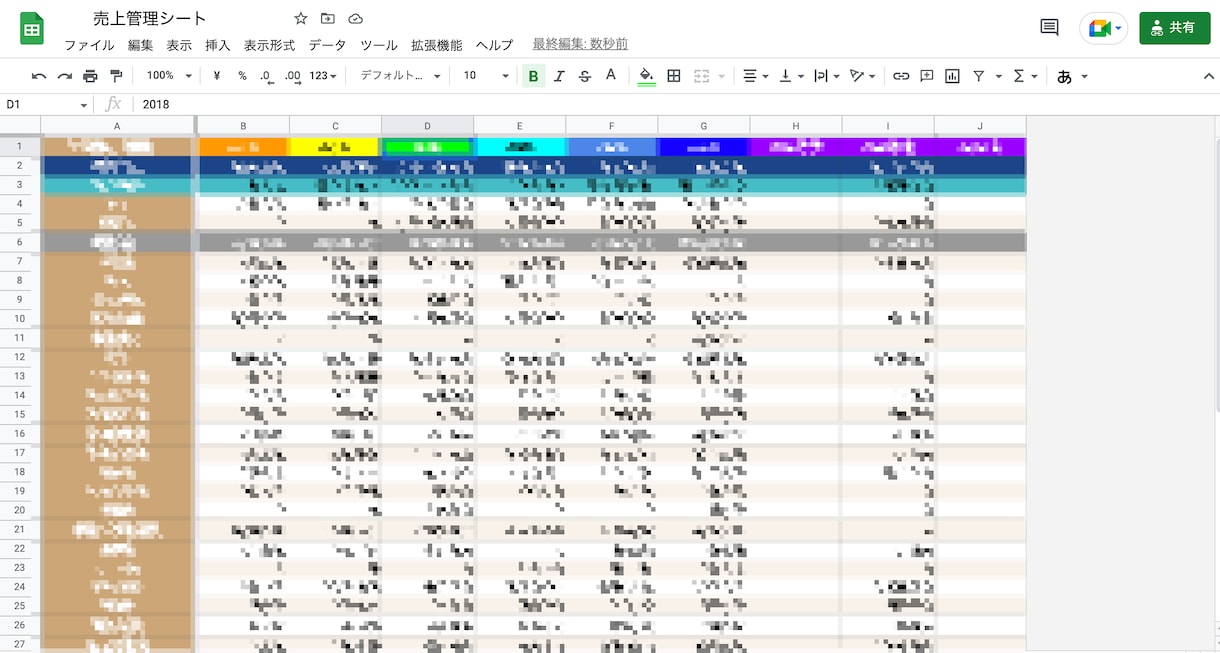Open input tools dropdown arrow
This screenshot has width=1220, height=653.
(x=1084, y=76)
